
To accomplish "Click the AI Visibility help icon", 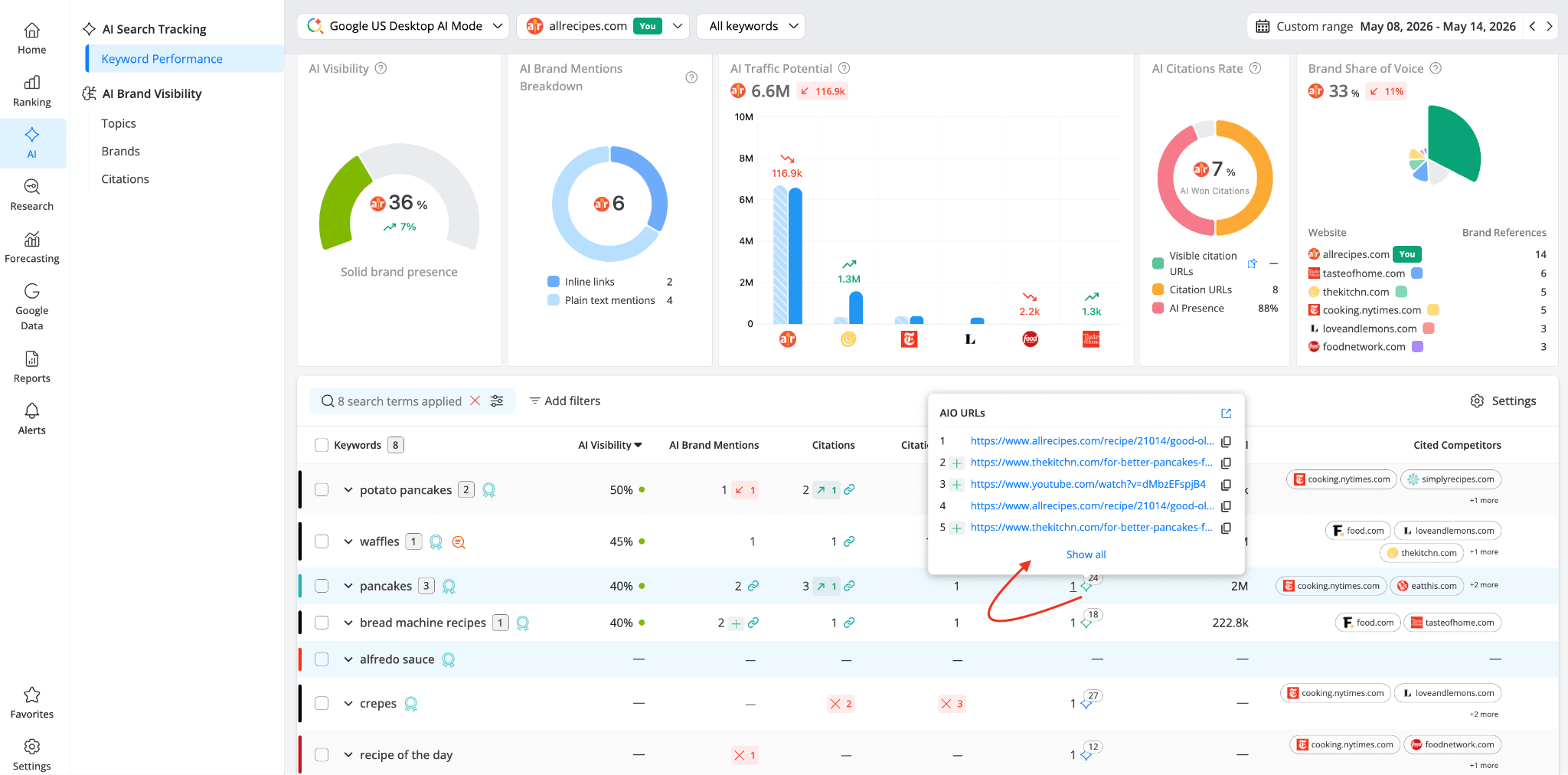I will click(x=381, y=68).
